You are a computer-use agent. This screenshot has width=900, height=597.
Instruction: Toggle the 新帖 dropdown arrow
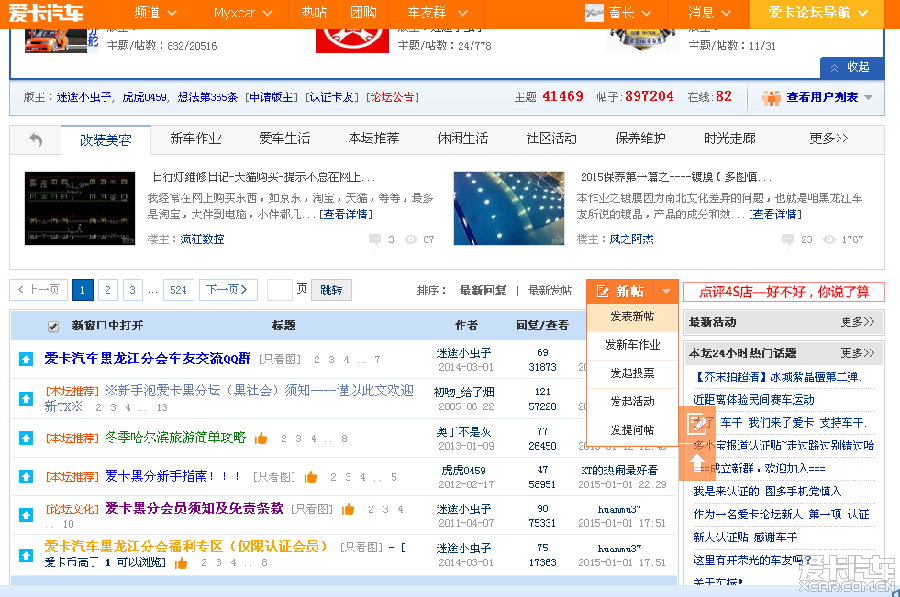666,291
